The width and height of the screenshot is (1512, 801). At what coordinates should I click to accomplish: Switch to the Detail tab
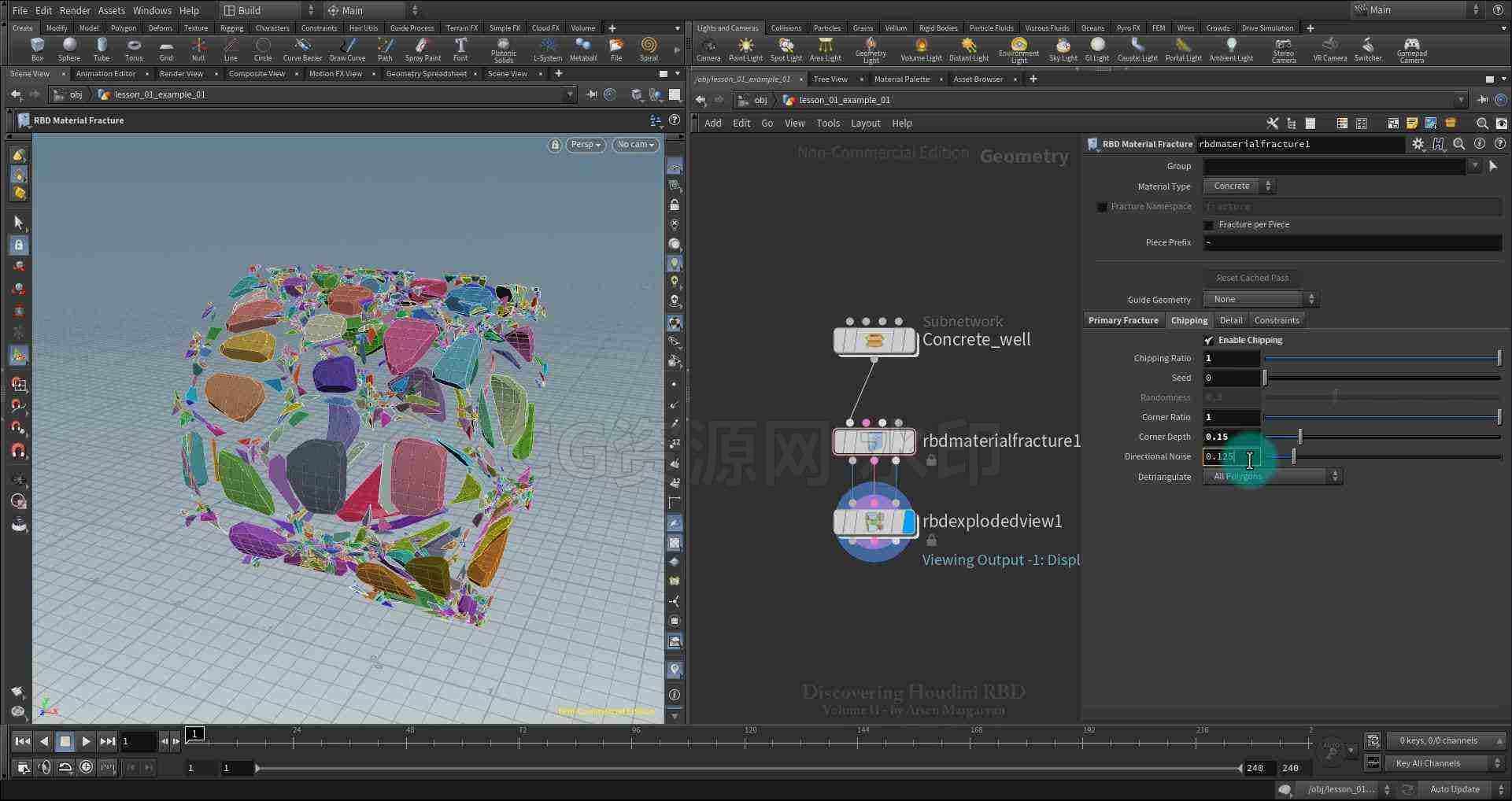[1231, 320]
